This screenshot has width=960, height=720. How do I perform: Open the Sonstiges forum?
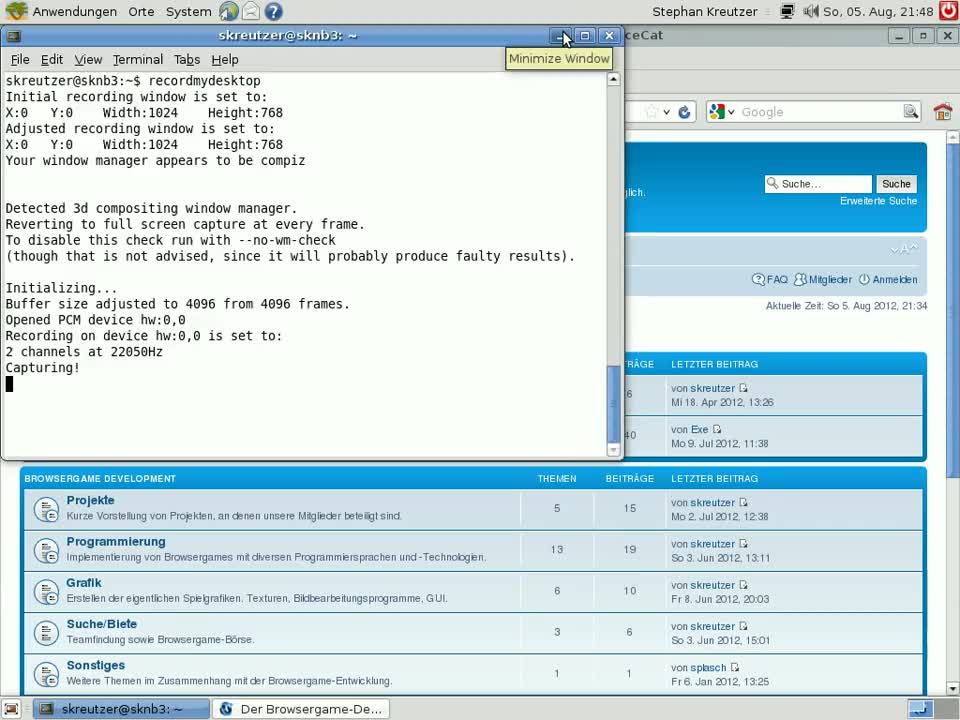point(96,665)
